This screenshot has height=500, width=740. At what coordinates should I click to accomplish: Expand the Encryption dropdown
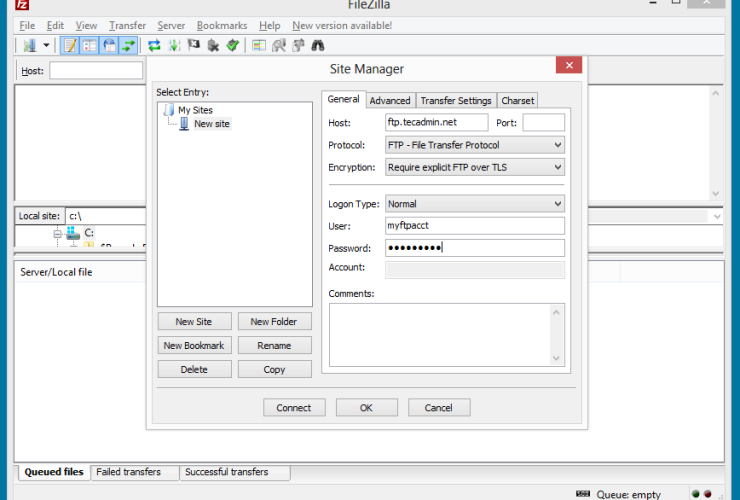tap(474, 167)
